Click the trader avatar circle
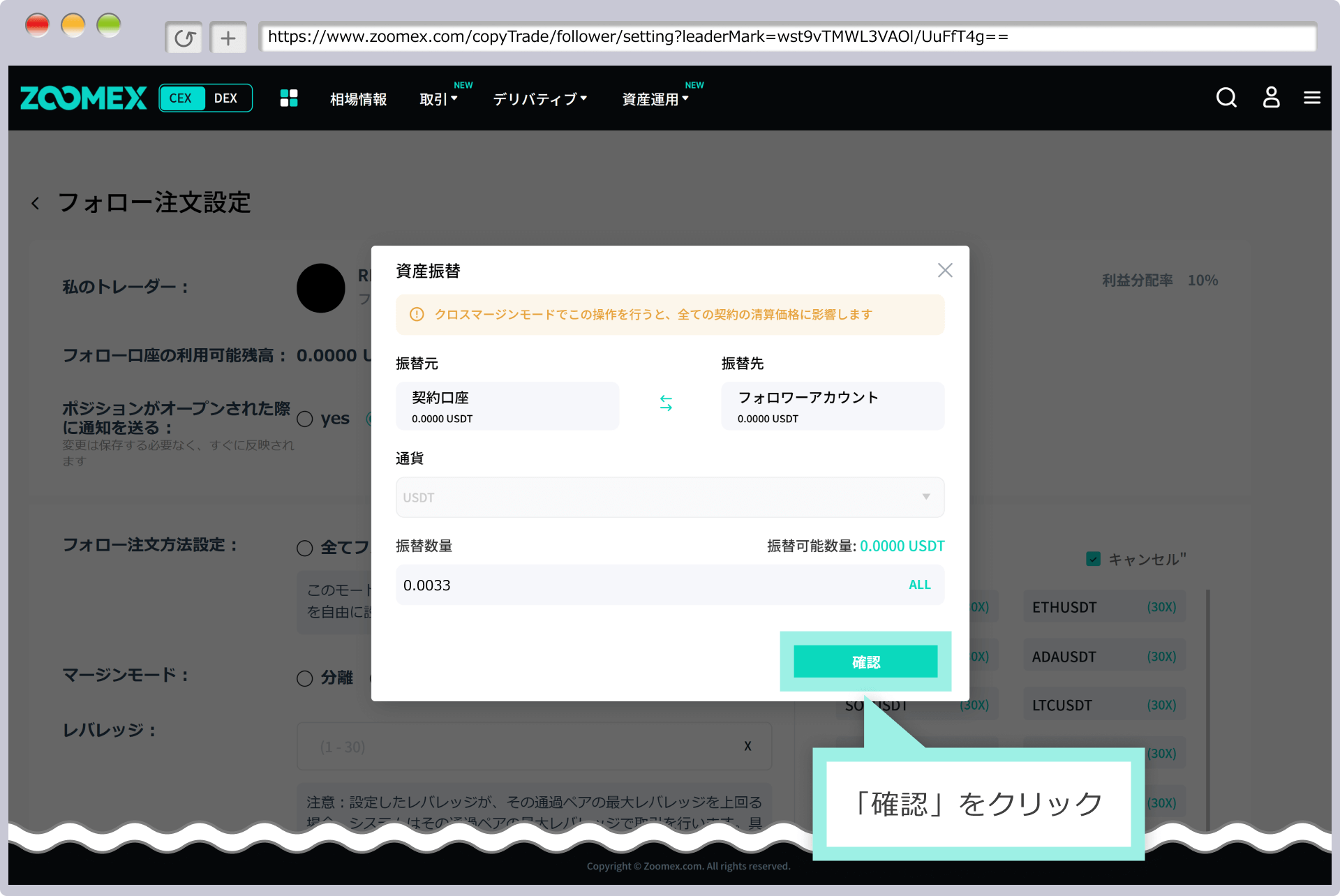Viewport: 1340px width, 896px height. pyautogui.click(x=321, y=288)
